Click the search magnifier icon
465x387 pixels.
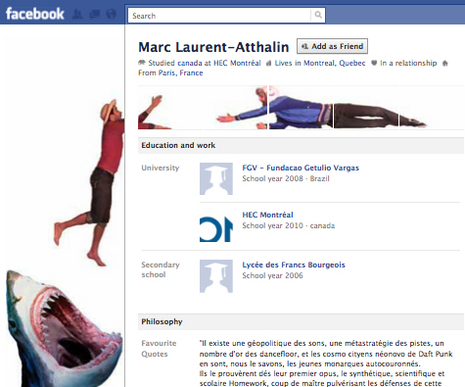[318, 15]
